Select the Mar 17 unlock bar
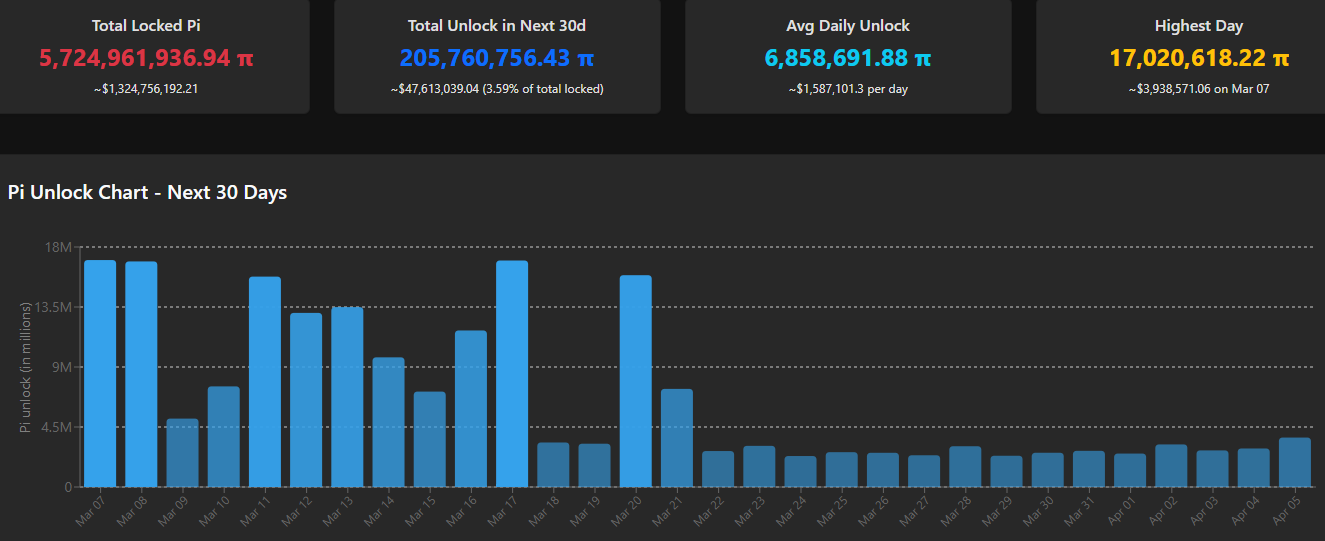The height and width of the screenshot is (541, 1325). [512, 373]
